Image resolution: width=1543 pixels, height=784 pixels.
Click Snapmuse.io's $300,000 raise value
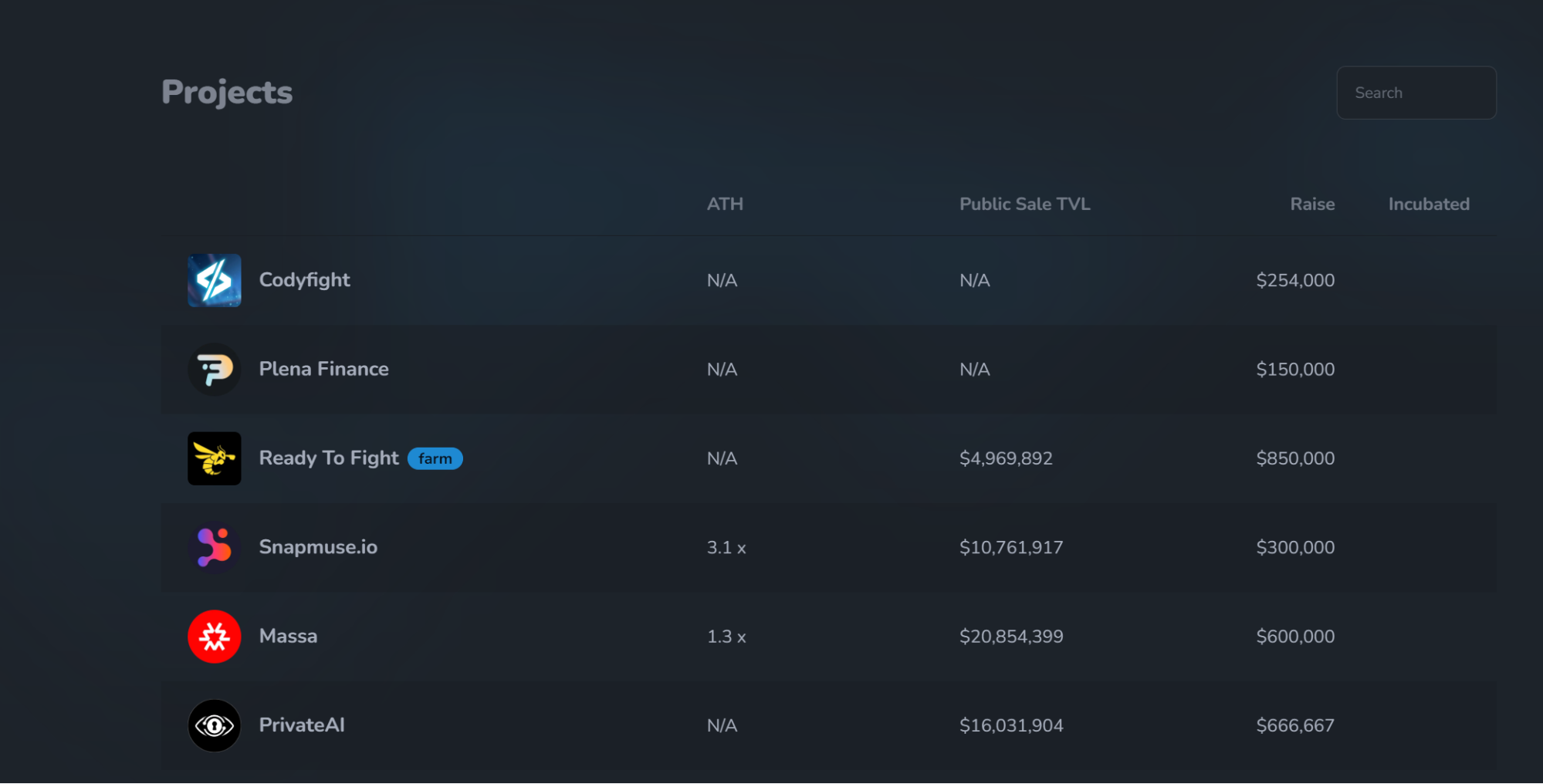1294,547
